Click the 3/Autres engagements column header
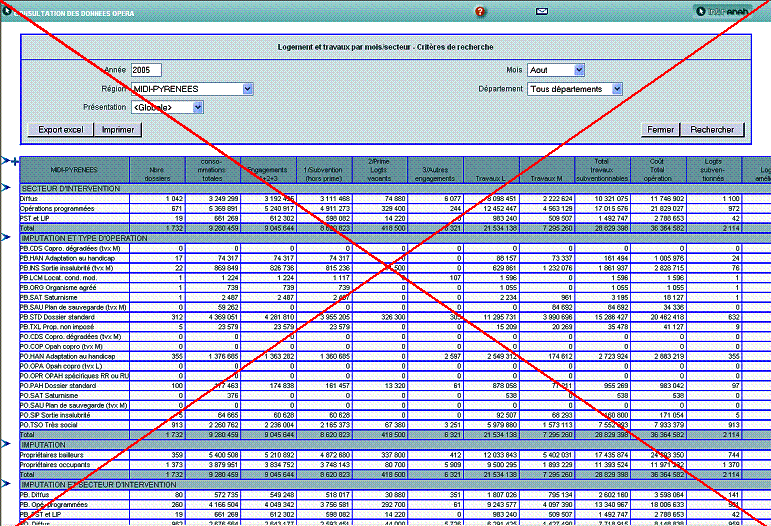771x526 pixels. click(436, 170)
